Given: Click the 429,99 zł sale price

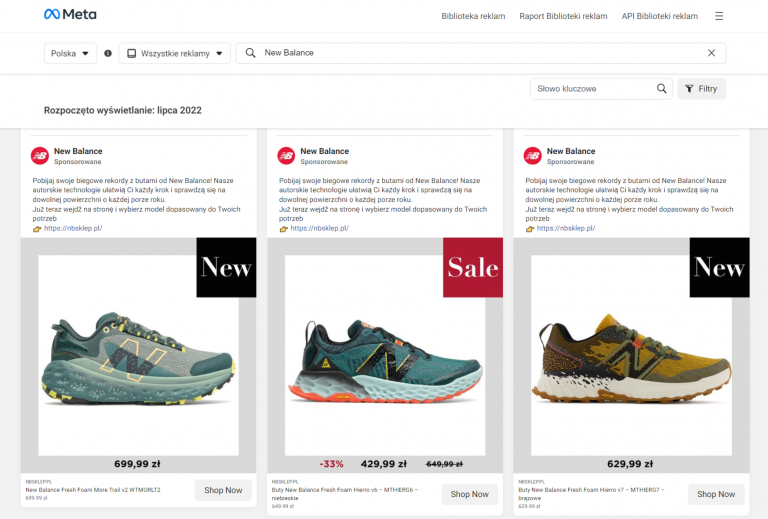Looking at the screenshot, I should (384, 464).
